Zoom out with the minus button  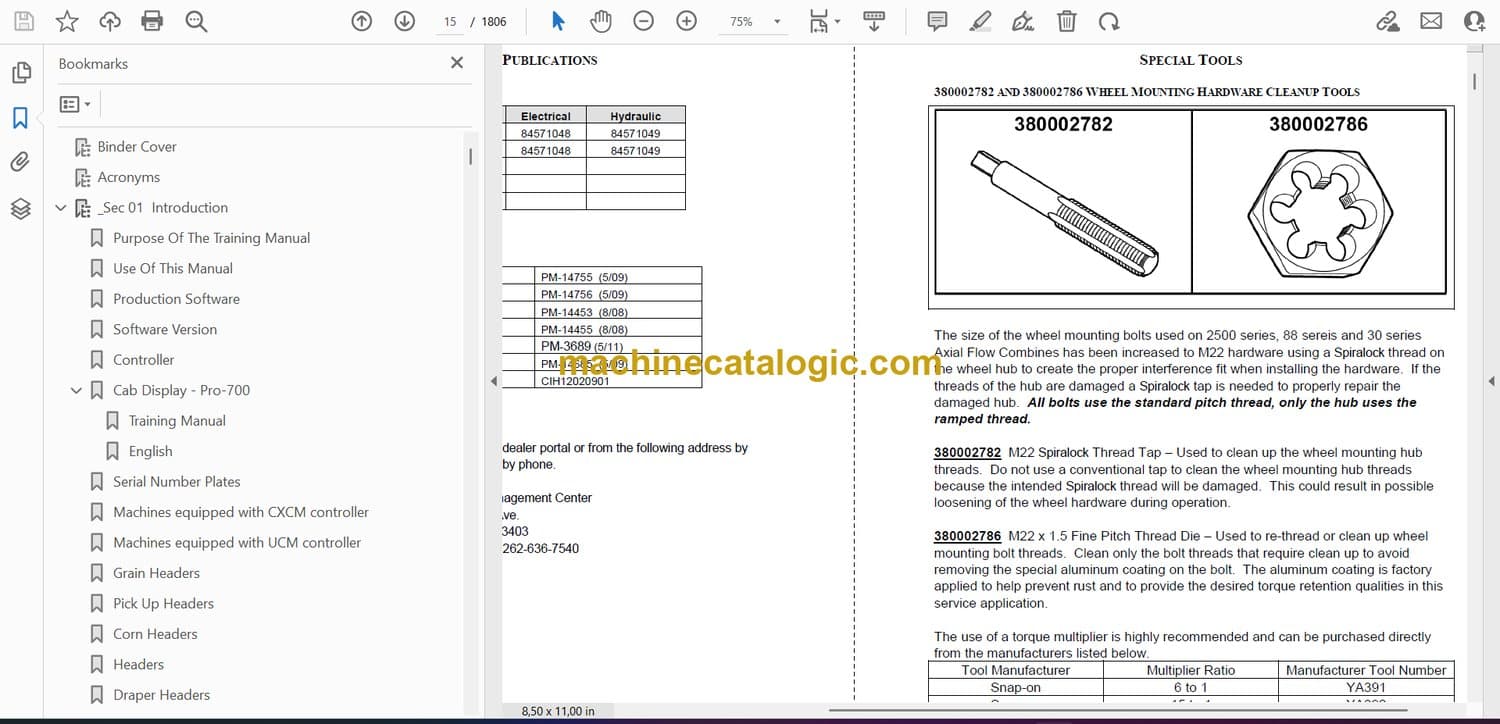coord(644,21)
